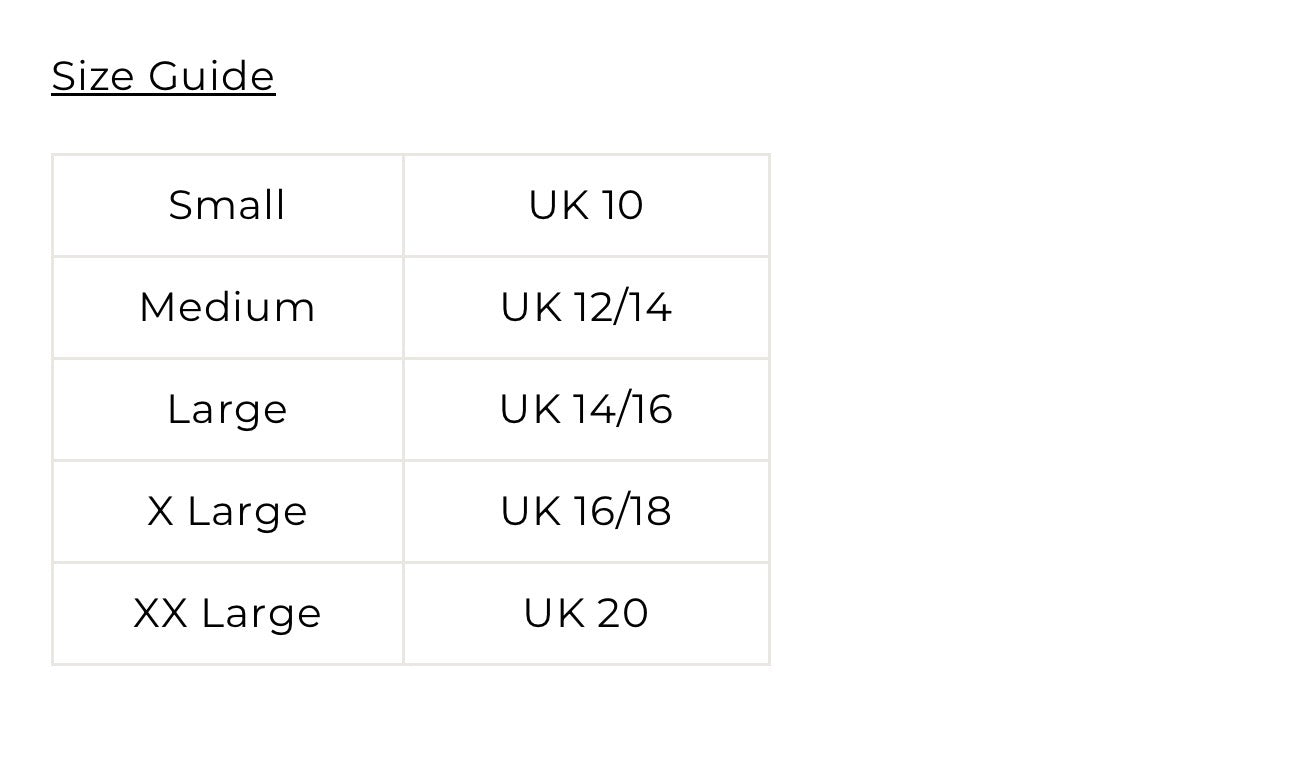Screen dimensions: 1290x780
Task: Click '16/18' in the X Large row
Action: pos(623,511)
